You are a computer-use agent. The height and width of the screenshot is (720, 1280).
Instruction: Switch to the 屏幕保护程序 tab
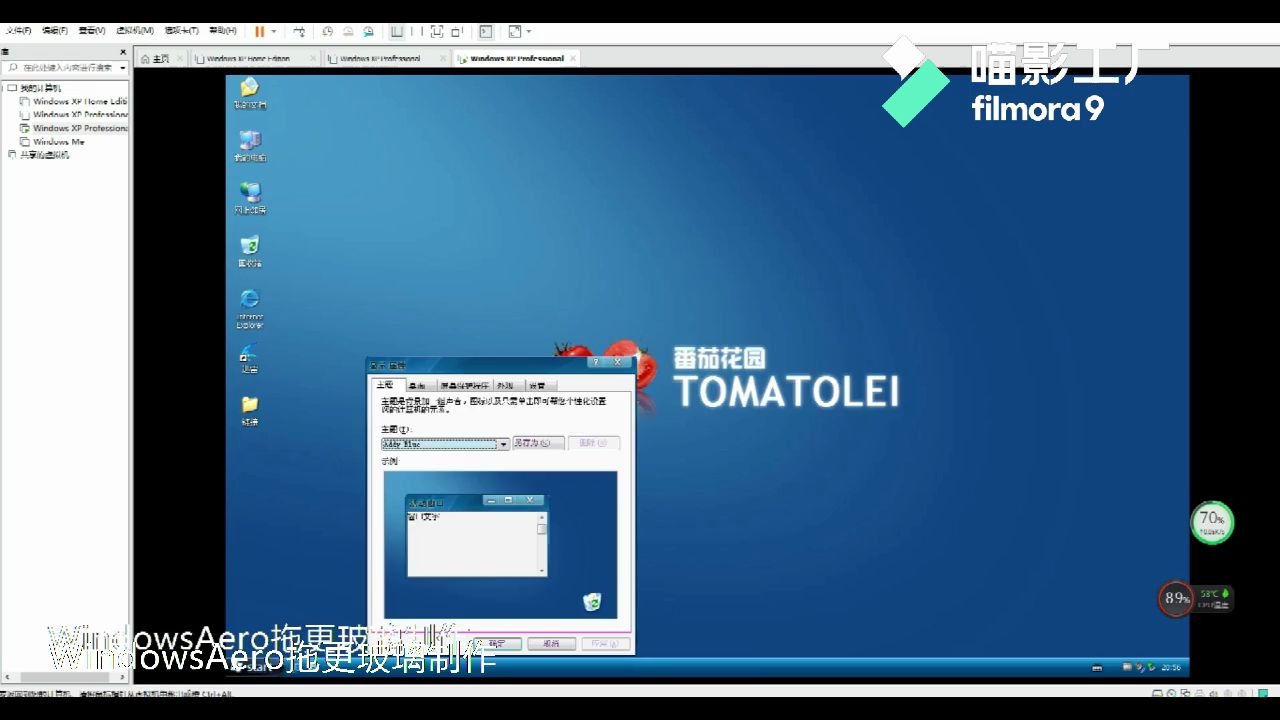click(465, 385)
